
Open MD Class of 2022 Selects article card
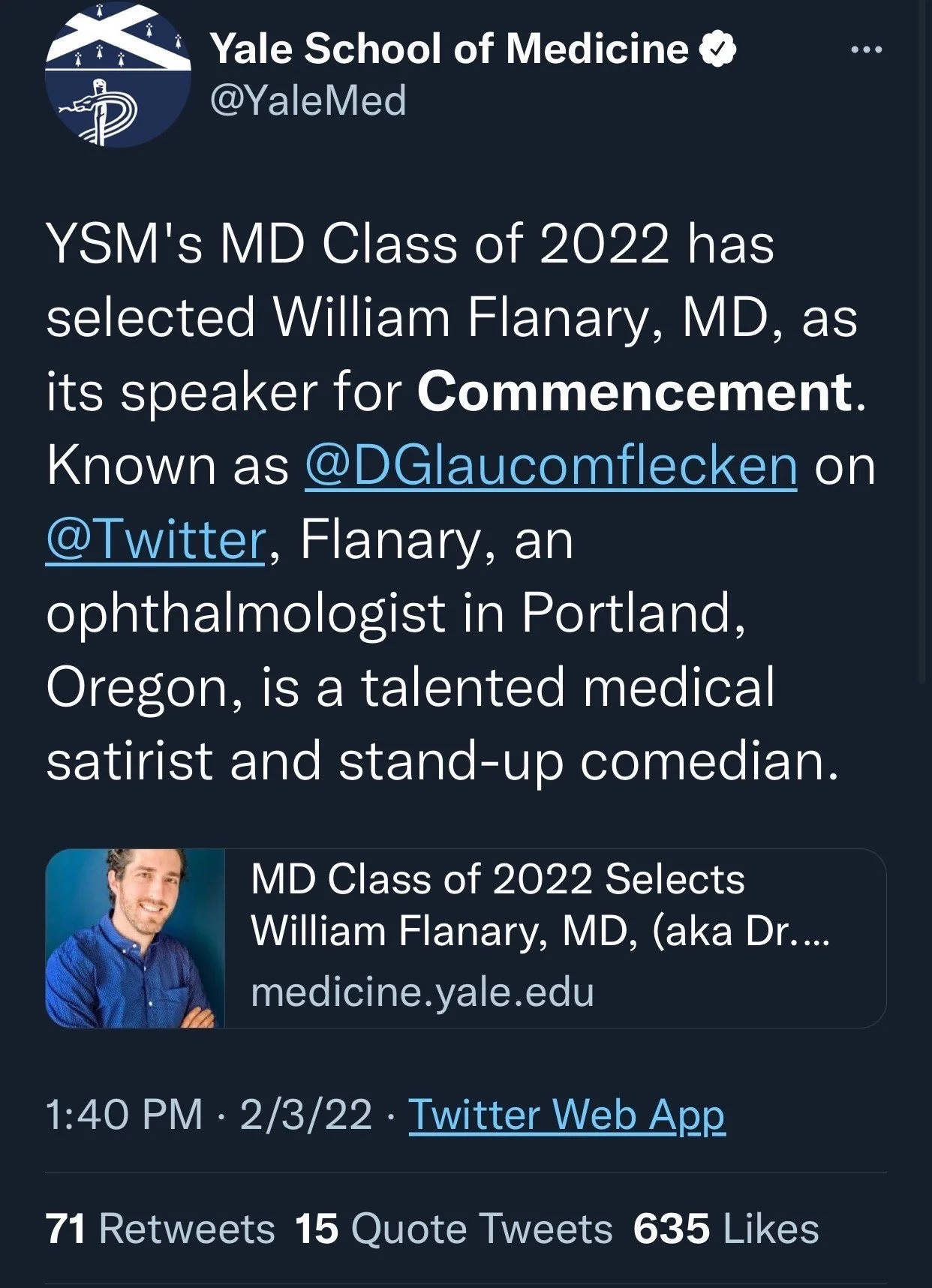(465, 938)
